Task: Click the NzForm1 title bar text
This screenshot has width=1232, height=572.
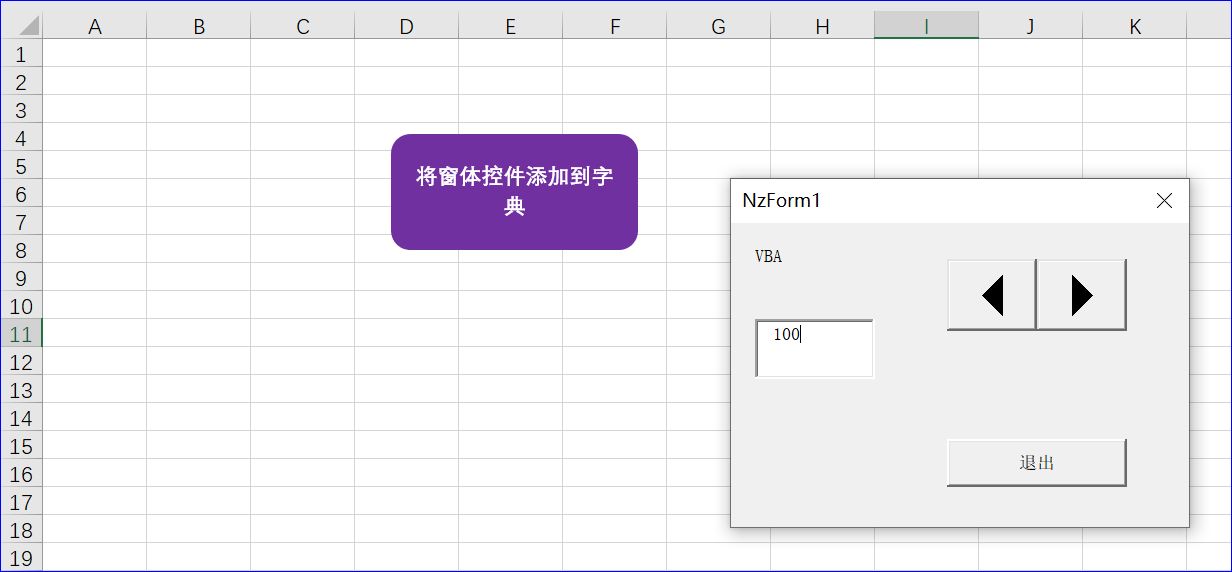Action: pyautogui.click(x=781, y=201)
